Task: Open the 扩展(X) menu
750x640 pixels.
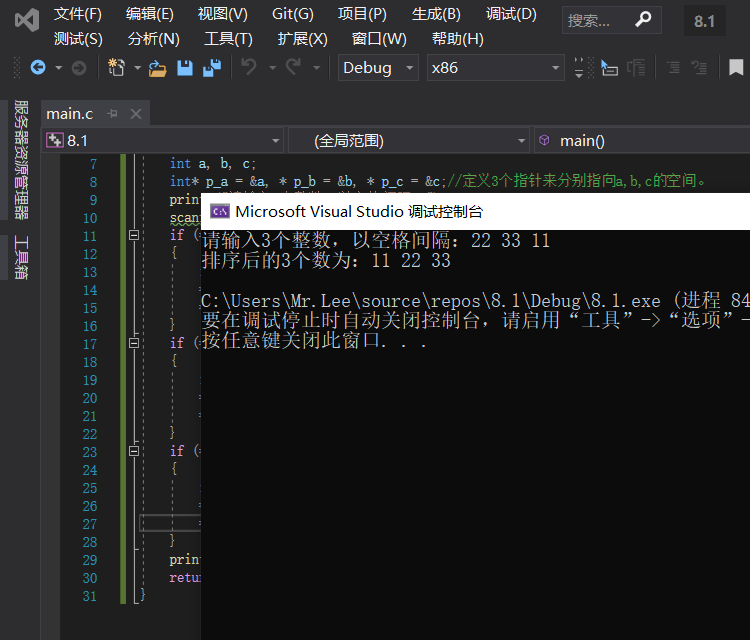Action: click(303, 39)
